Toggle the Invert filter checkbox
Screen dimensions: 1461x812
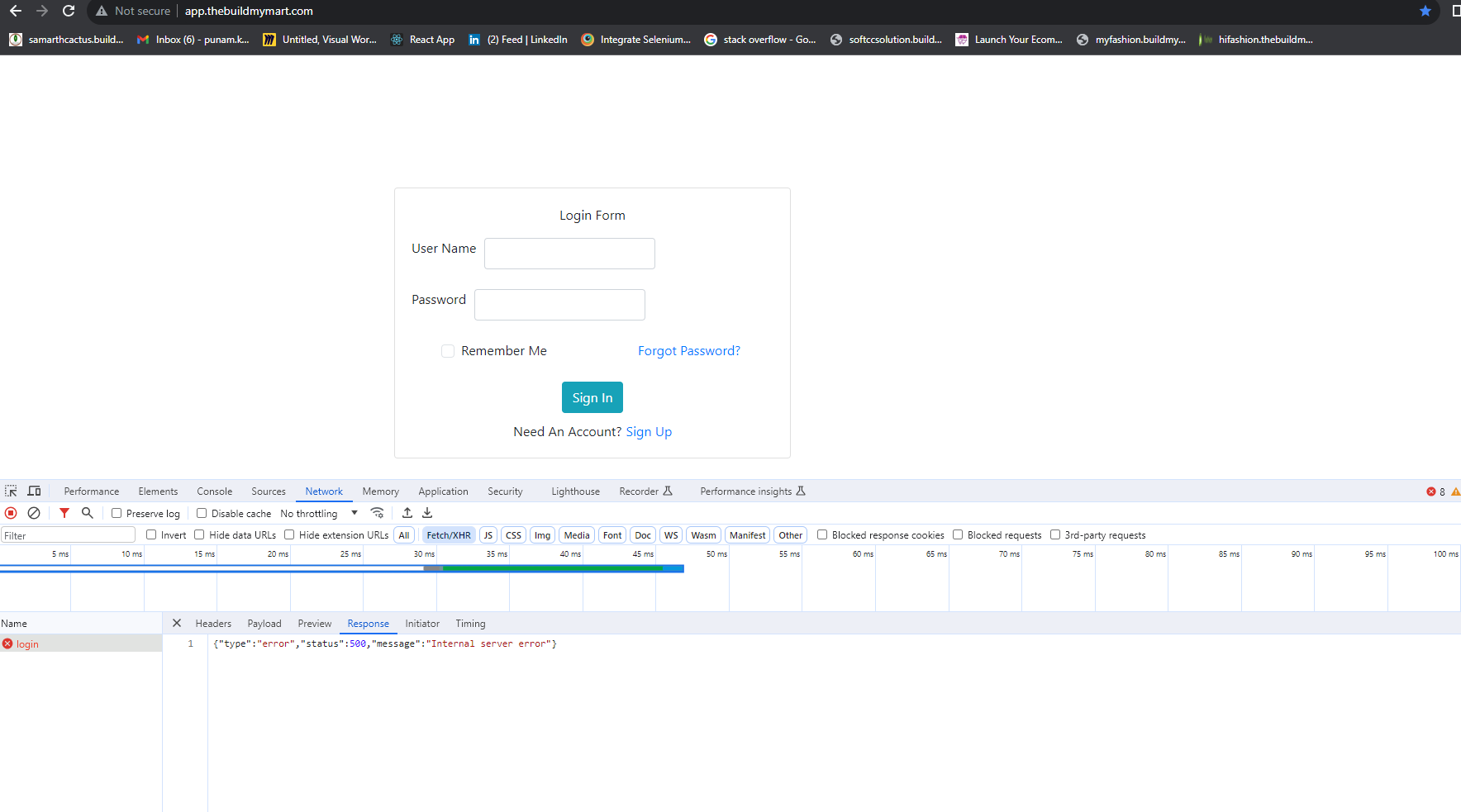coord(151,534)
